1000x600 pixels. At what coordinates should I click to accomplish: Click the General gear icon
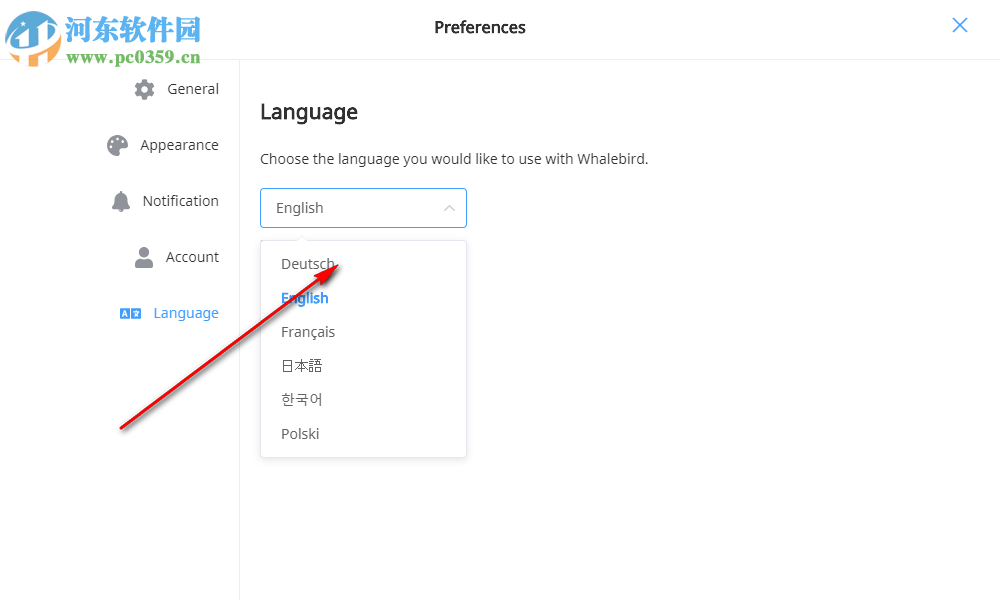pos(145,89)
